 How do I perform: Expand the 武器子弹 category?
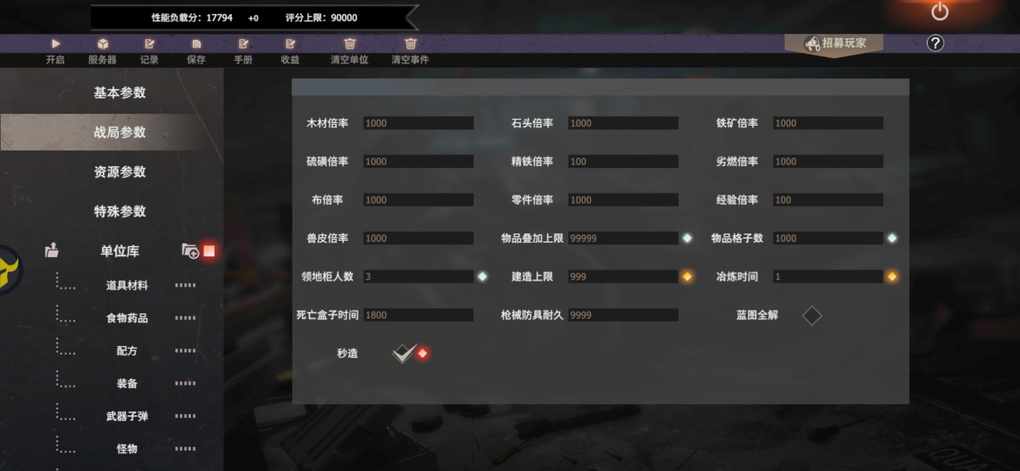coord(127,416)
